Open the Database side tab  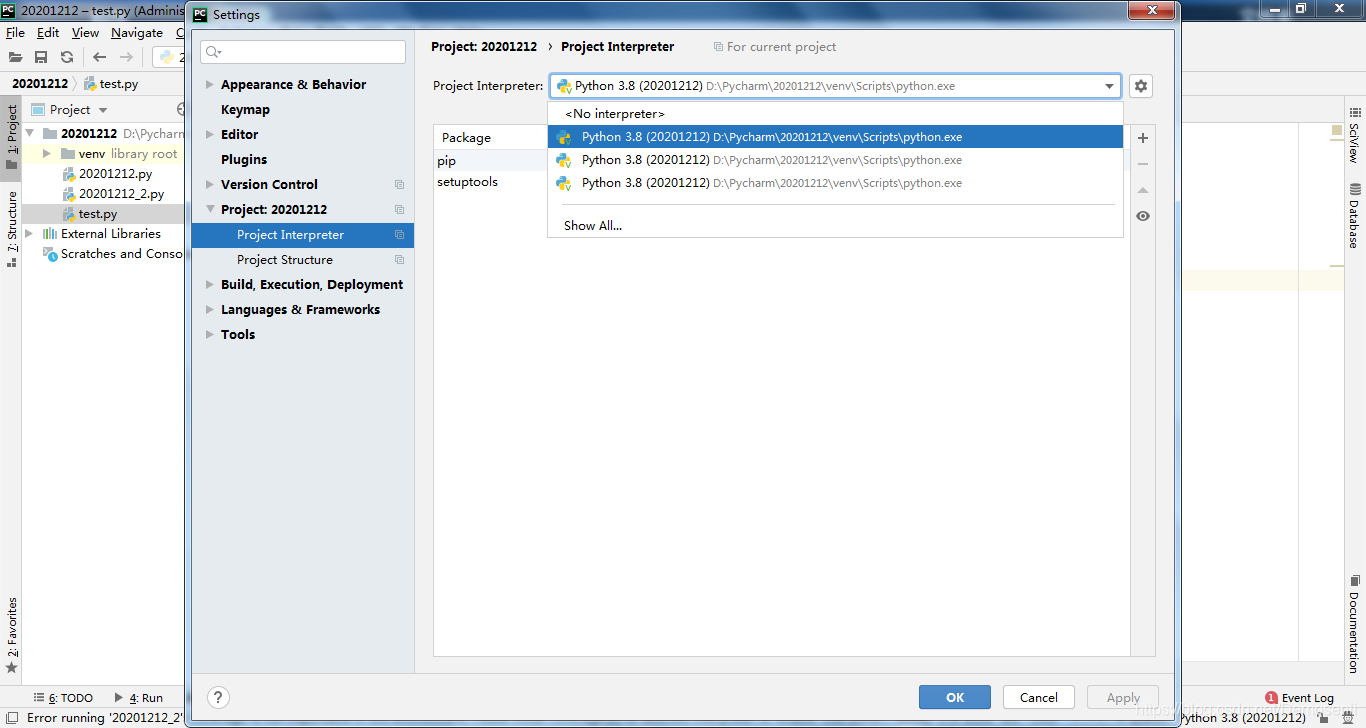click(x=1354, y=215)
